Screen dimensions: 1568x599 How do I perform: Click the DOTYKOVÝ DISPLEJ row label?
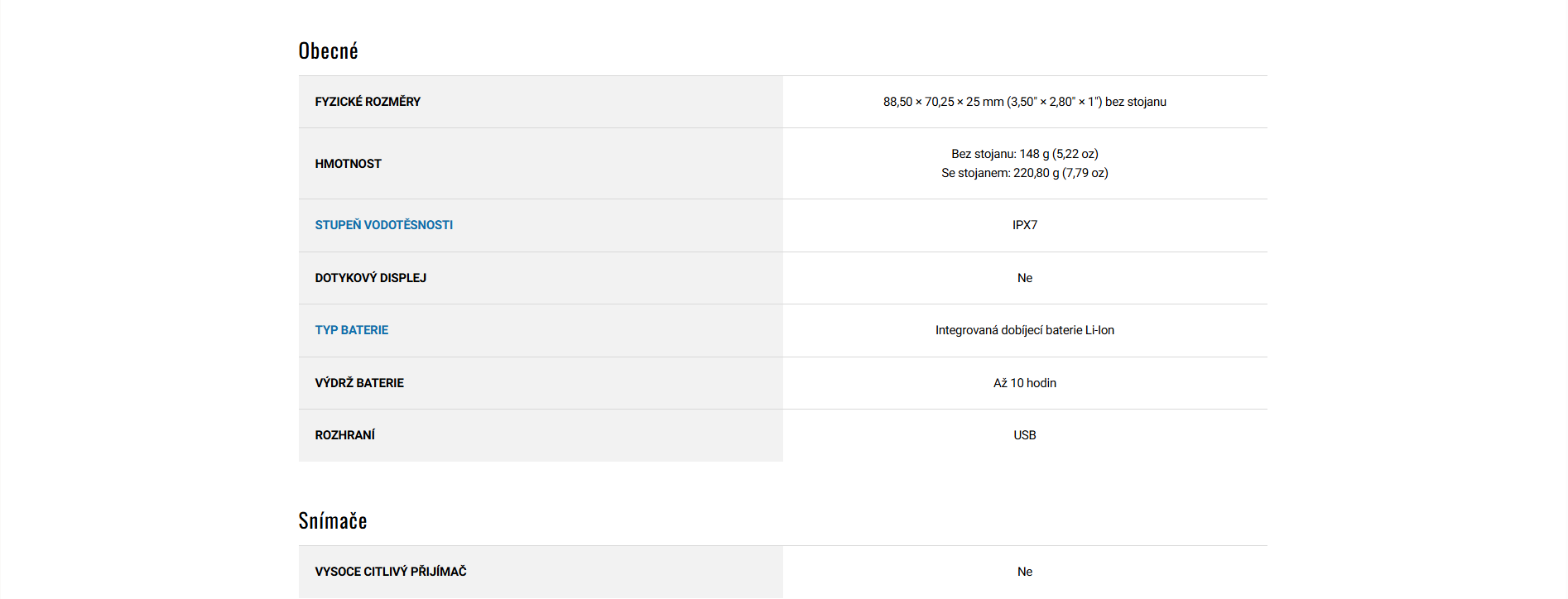coord(370,278)
